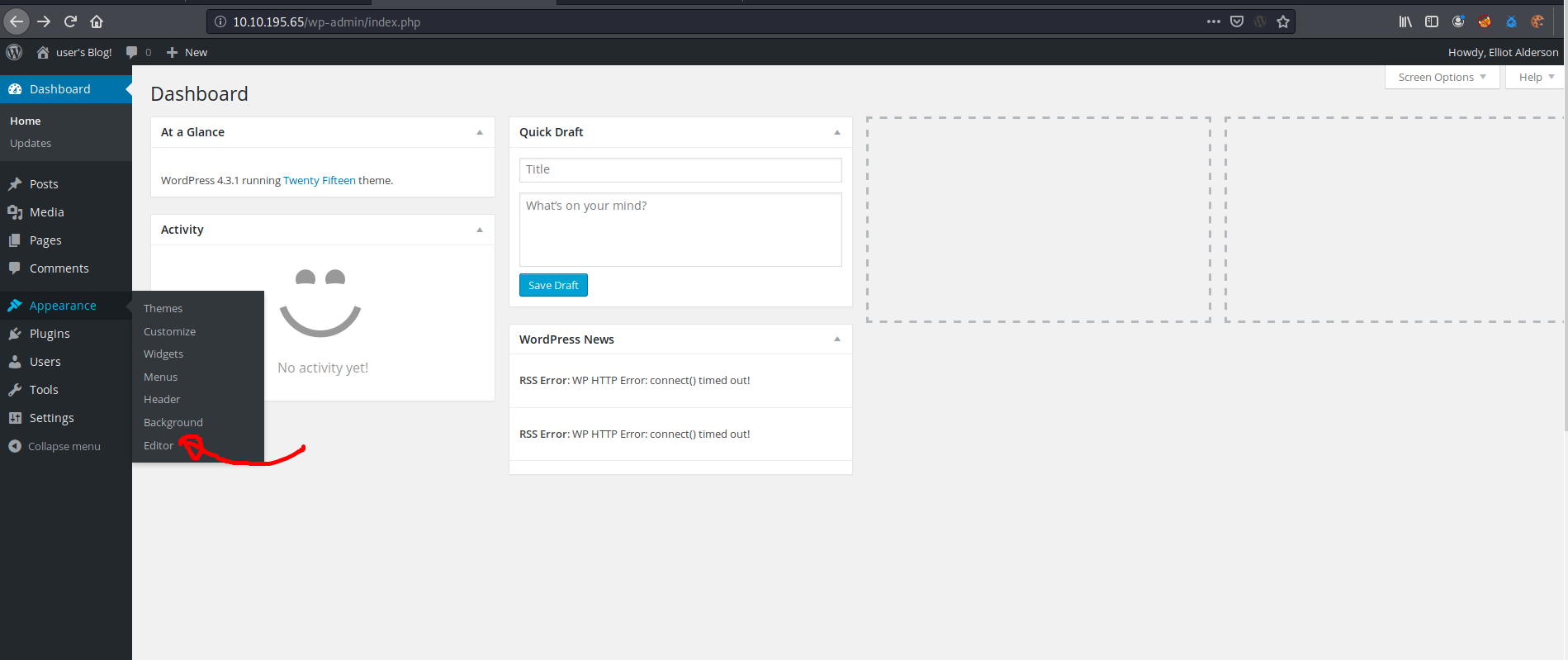Image resolution: width=1568 pixels, height=660 pixels.
Task: Collapse the WordPress News widget
Action: point(837,339)
